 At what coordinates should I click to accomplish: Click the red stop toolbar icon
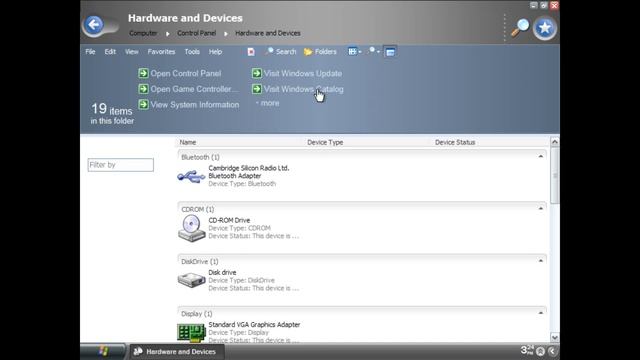(x=251, y=52)
